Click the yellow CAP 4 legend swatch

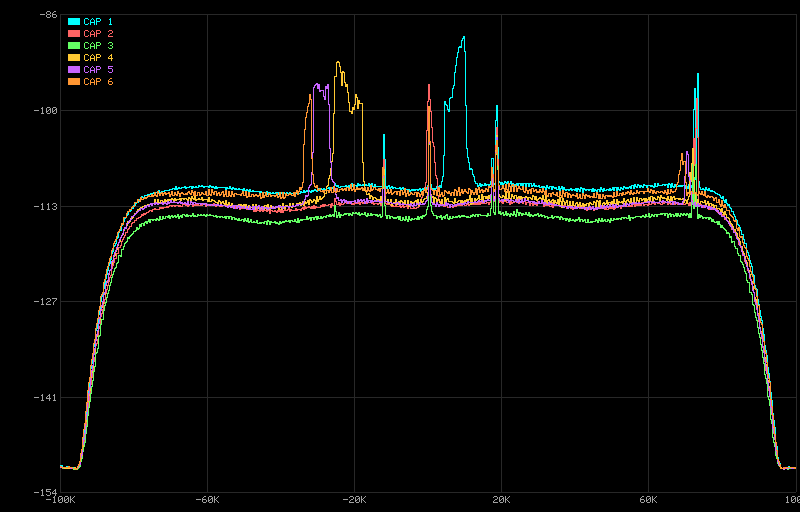[x=74, y=58]
